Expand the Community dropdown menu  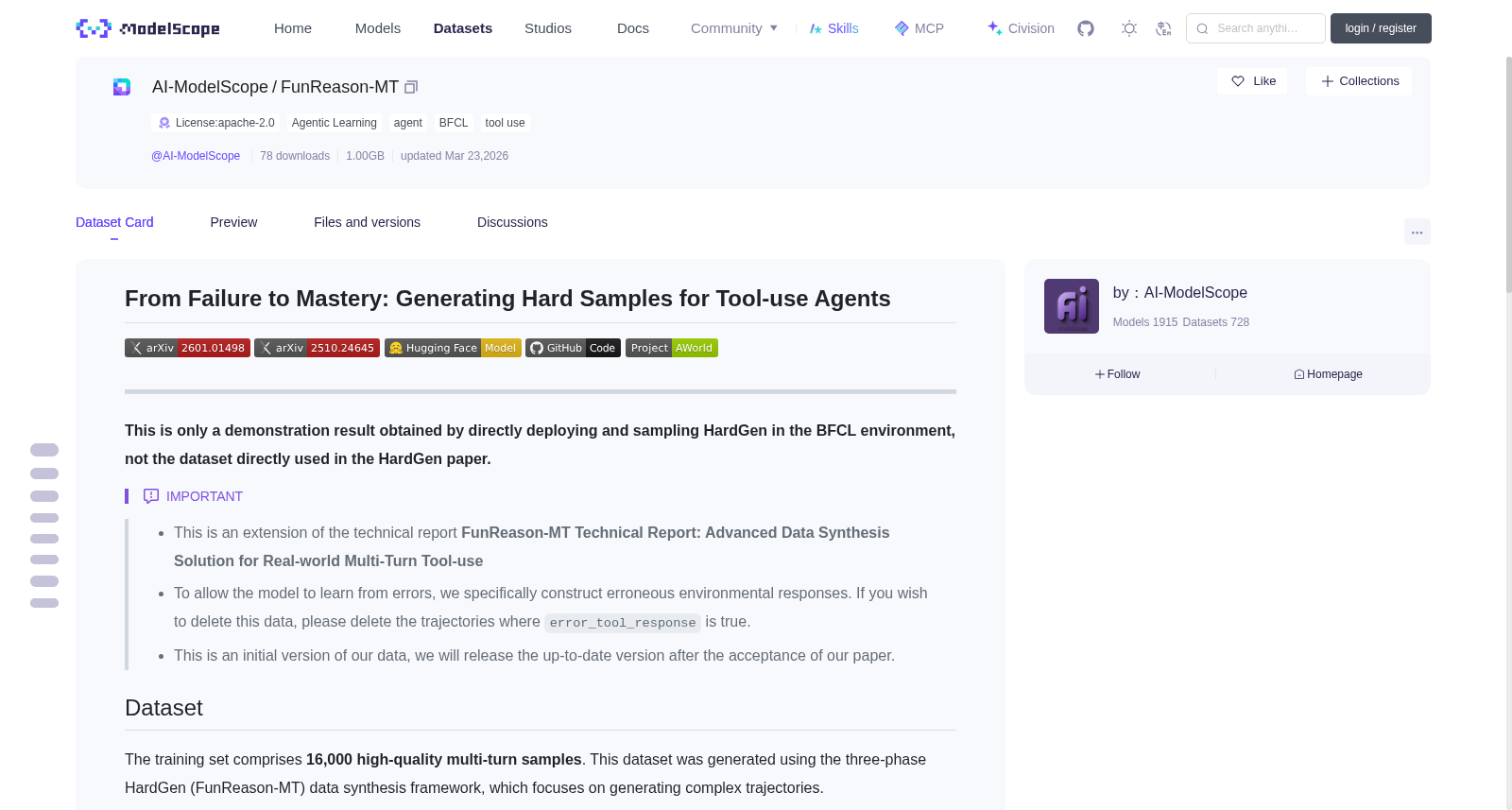(734, 28)
